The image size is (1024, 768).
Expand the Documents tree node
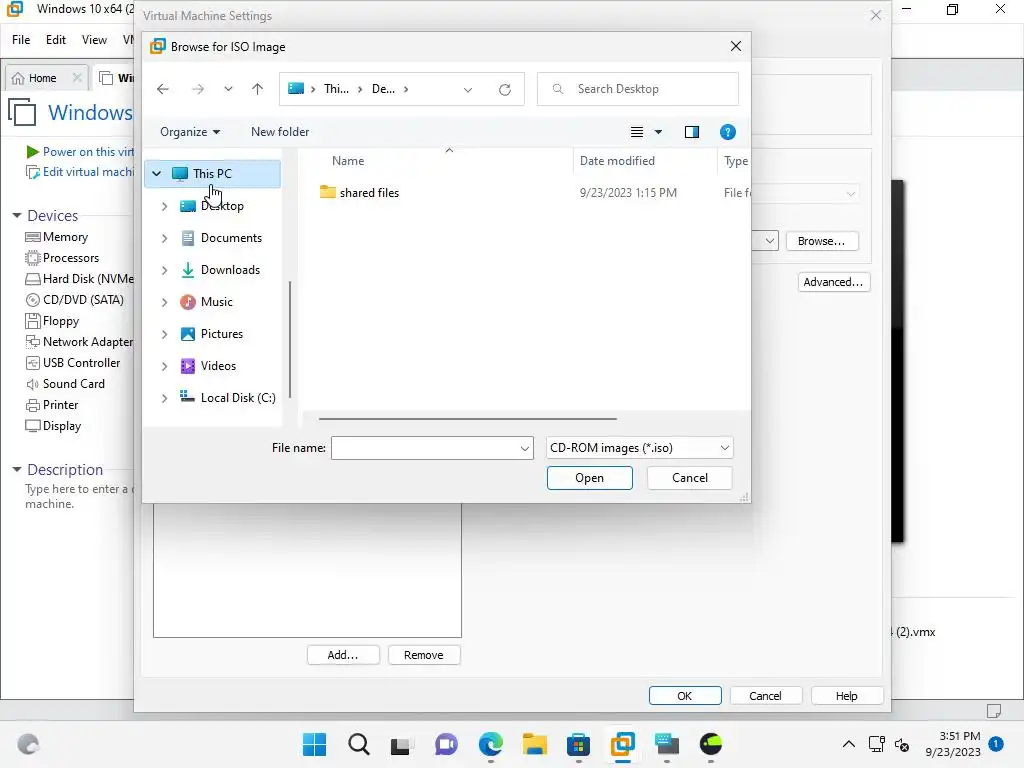point(165,238)
